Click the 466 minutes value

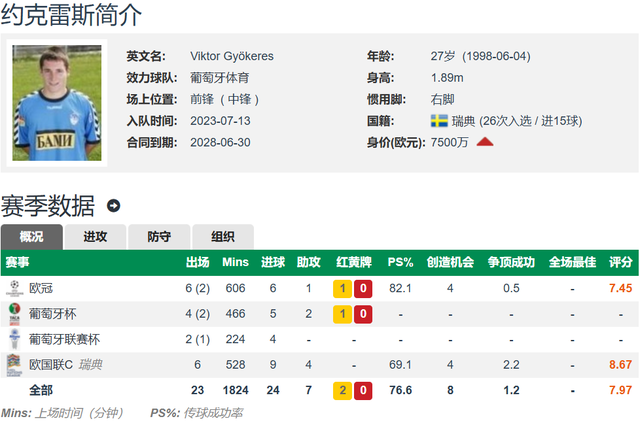point(236,314)
